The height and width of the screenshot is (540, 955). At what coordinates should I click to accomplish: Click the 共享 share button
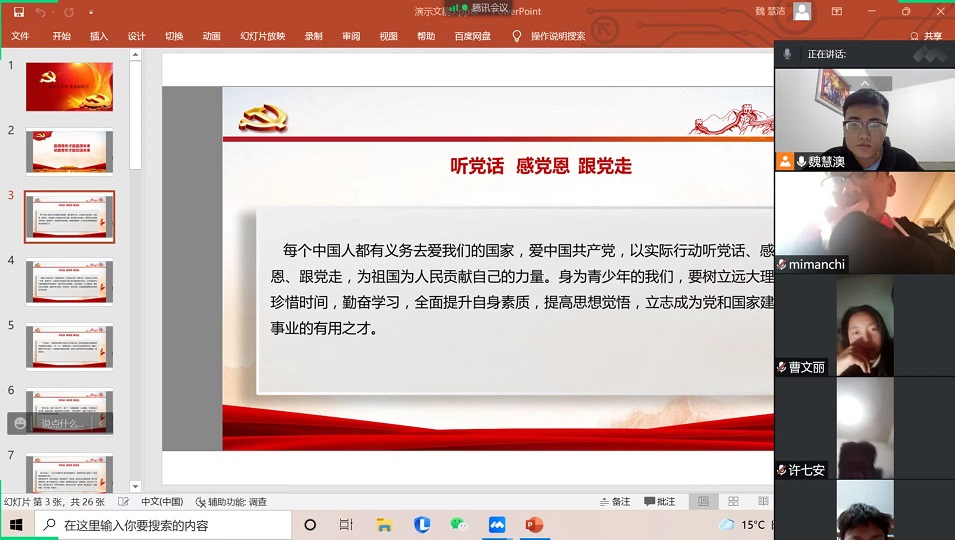(x=926, y=36)
